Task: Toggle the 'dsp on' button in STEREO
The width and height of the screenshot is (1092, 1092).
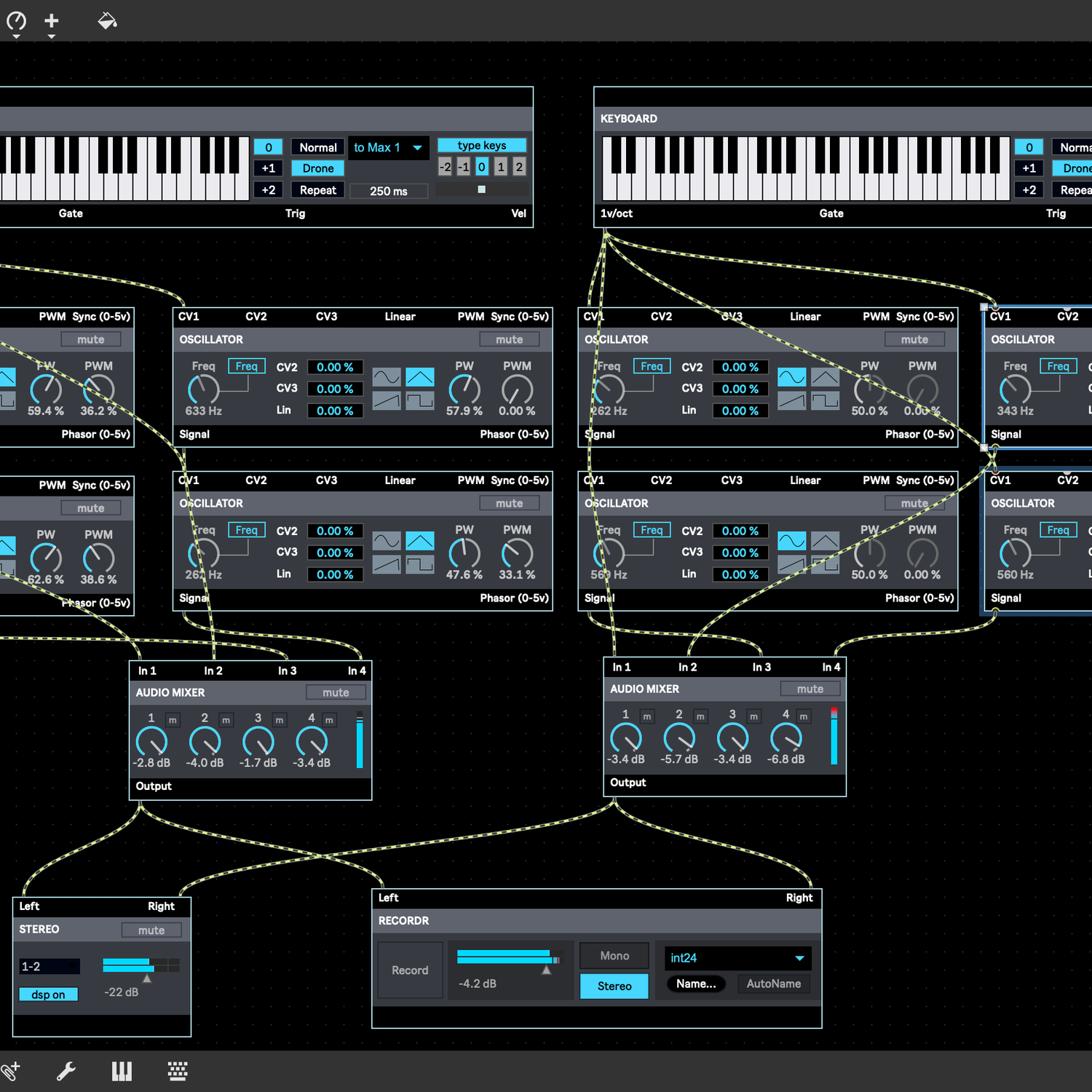Action: (49, 994)
